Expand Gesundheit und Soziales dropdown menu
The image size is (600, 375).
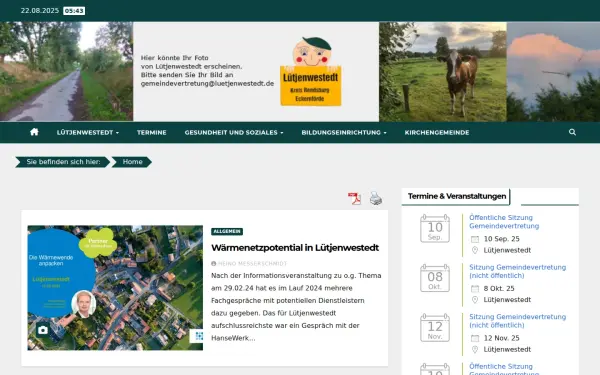pyautogui.click(x=234, y=132)
